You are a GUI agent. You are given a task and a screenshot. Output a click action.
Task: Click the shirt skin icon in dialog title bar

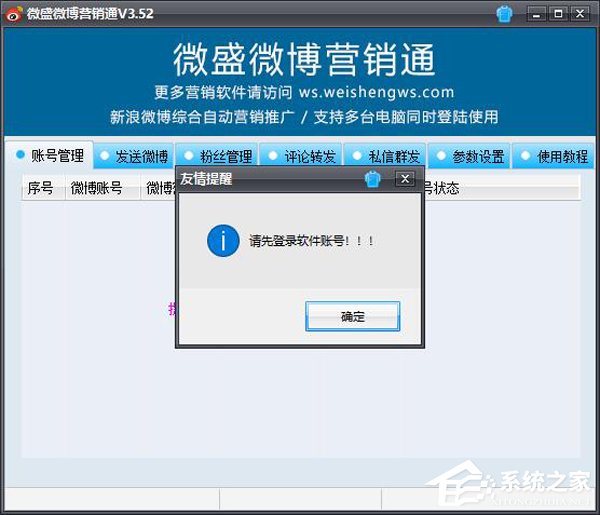pos(373,179)
